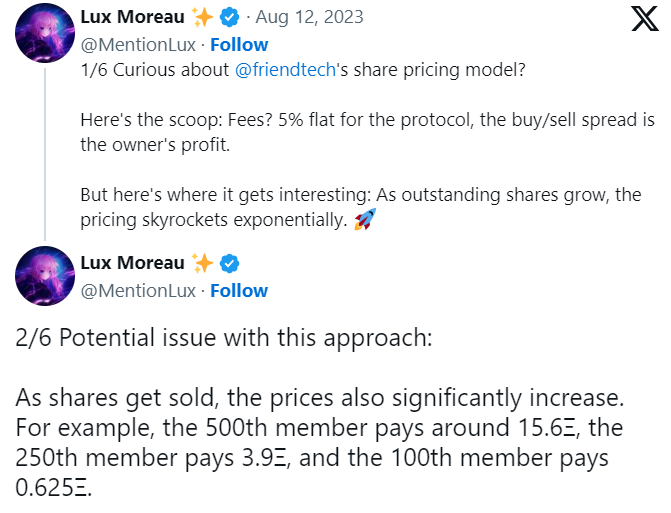This screenshot has height=513, width=671.
Task: Open the Aug 12, 2023 timestamp link
Action: point(309,17)
